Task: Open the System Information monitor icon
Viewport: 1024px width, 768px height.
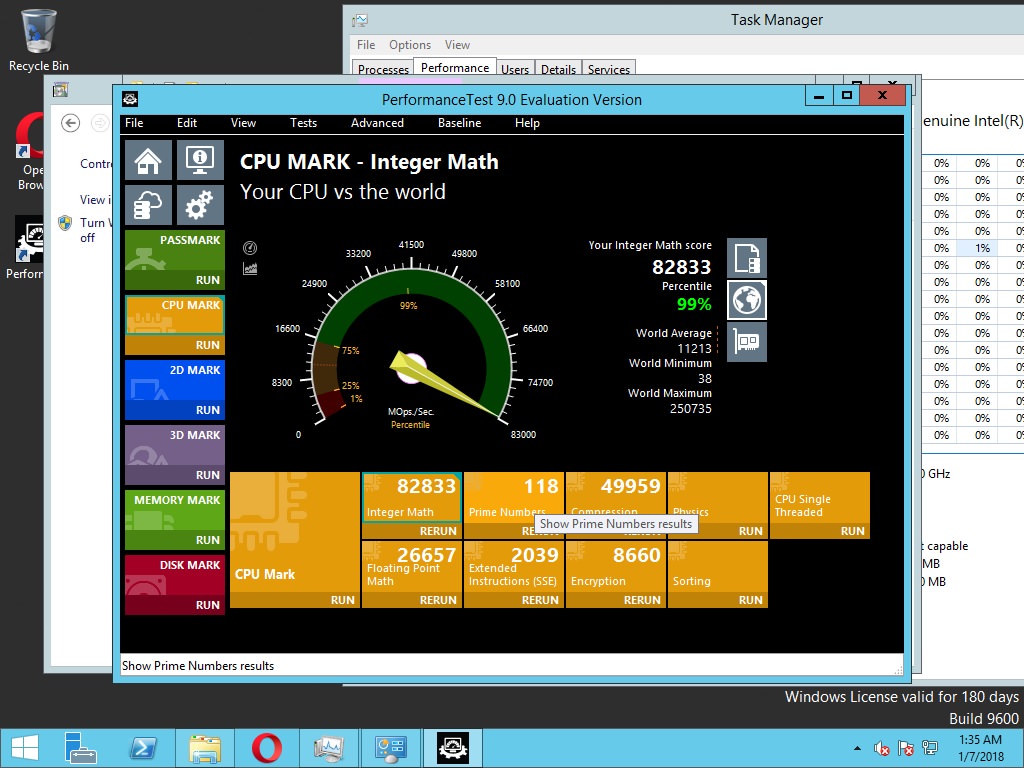Action: tap(200, 160)
